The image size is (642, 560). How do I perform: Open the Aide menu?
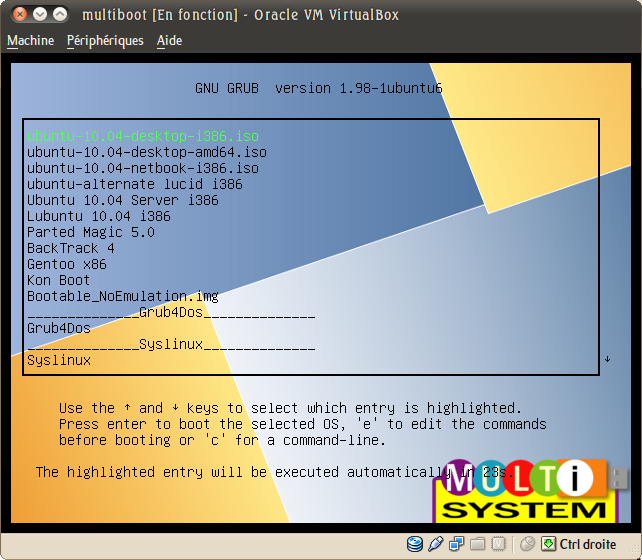[x=170, y=41]
